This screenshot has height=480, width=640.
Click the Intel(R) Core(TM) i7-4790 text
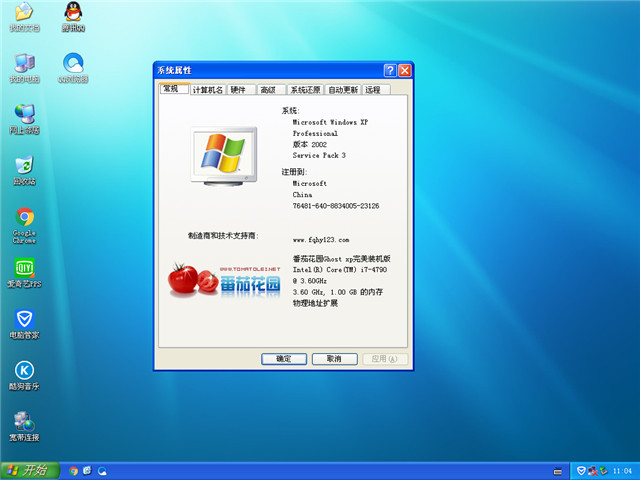[340, 269]
